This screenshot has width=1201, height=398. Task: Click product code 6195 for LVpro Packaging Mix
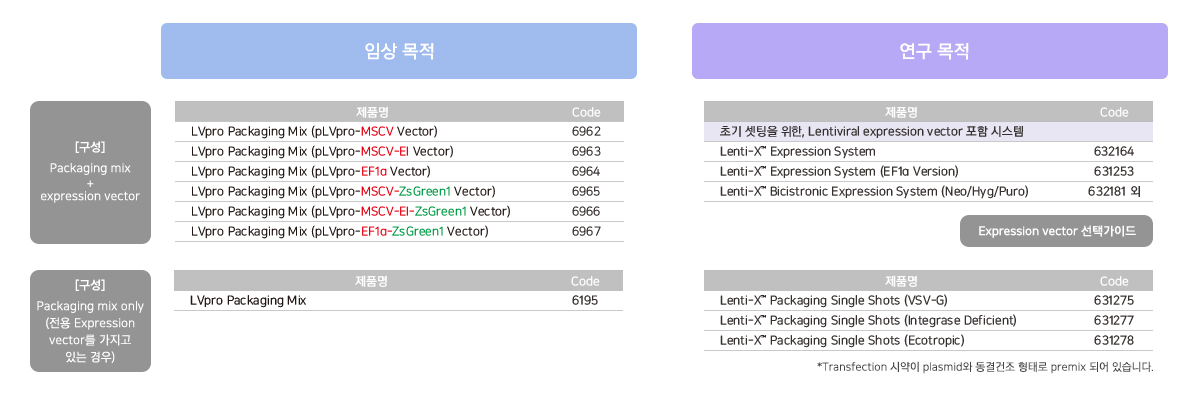(586, 300)
